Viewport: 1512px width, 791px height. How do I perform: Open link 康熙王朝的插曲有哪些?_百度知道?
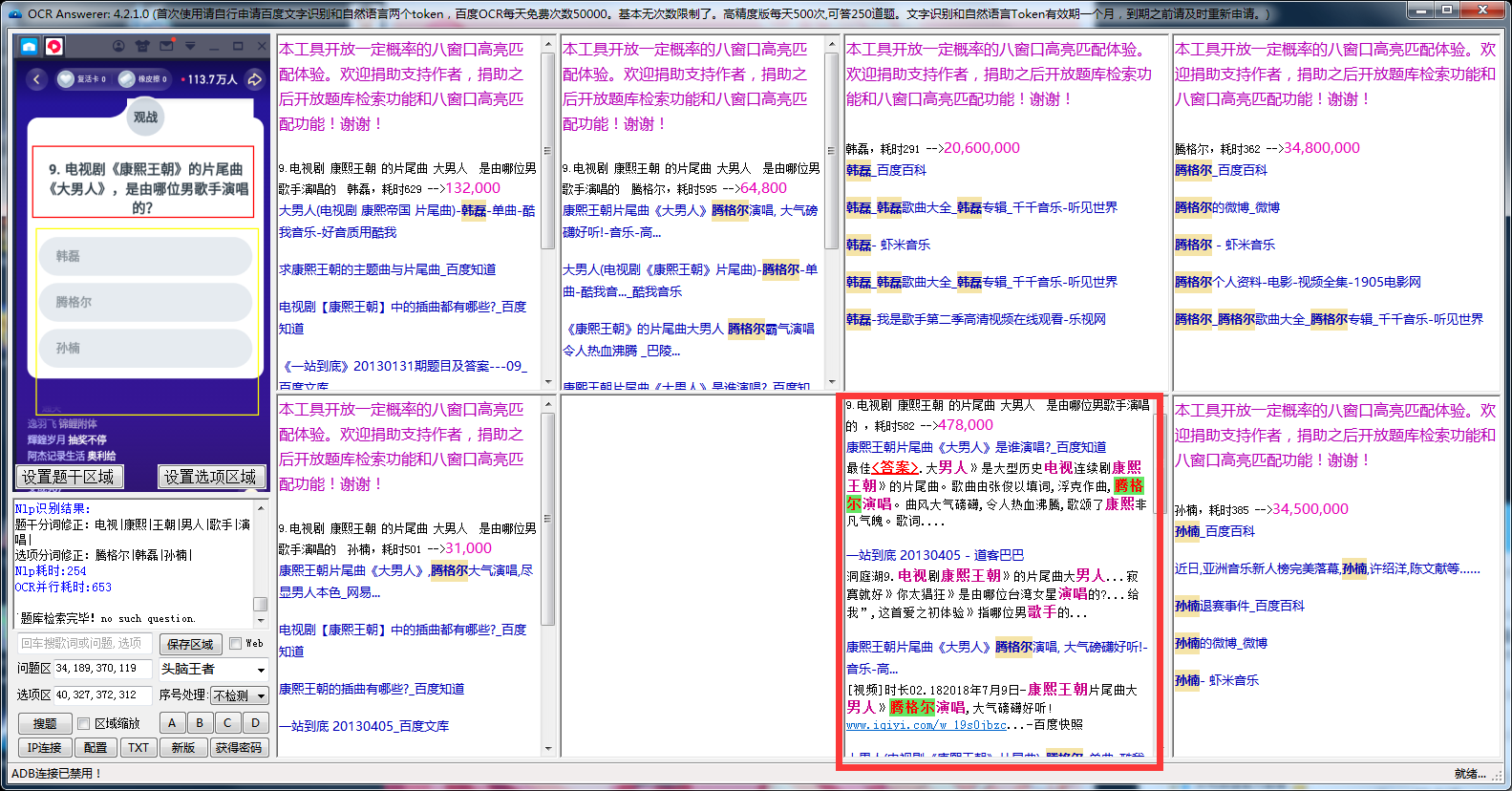pos(372,689)
